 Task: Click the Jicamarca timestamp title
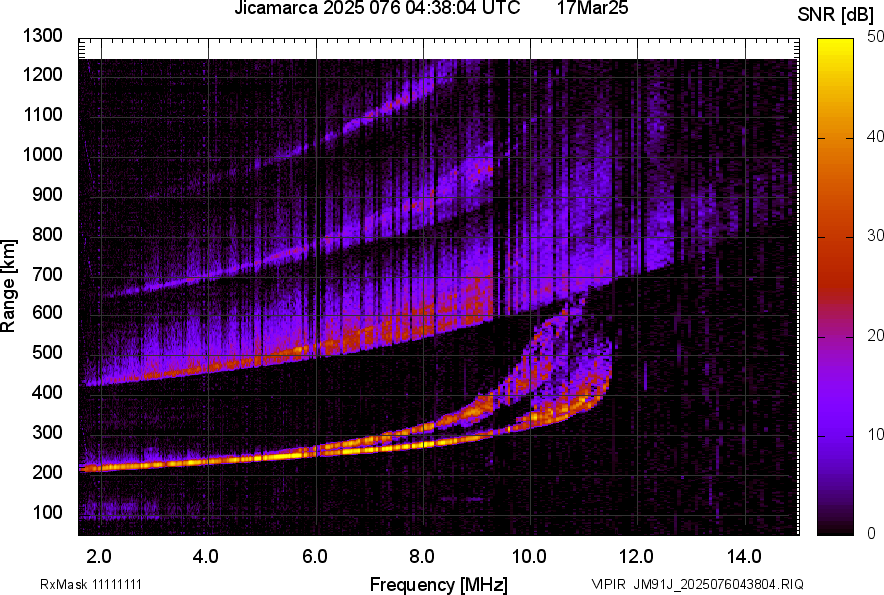(x=377, y=8)
